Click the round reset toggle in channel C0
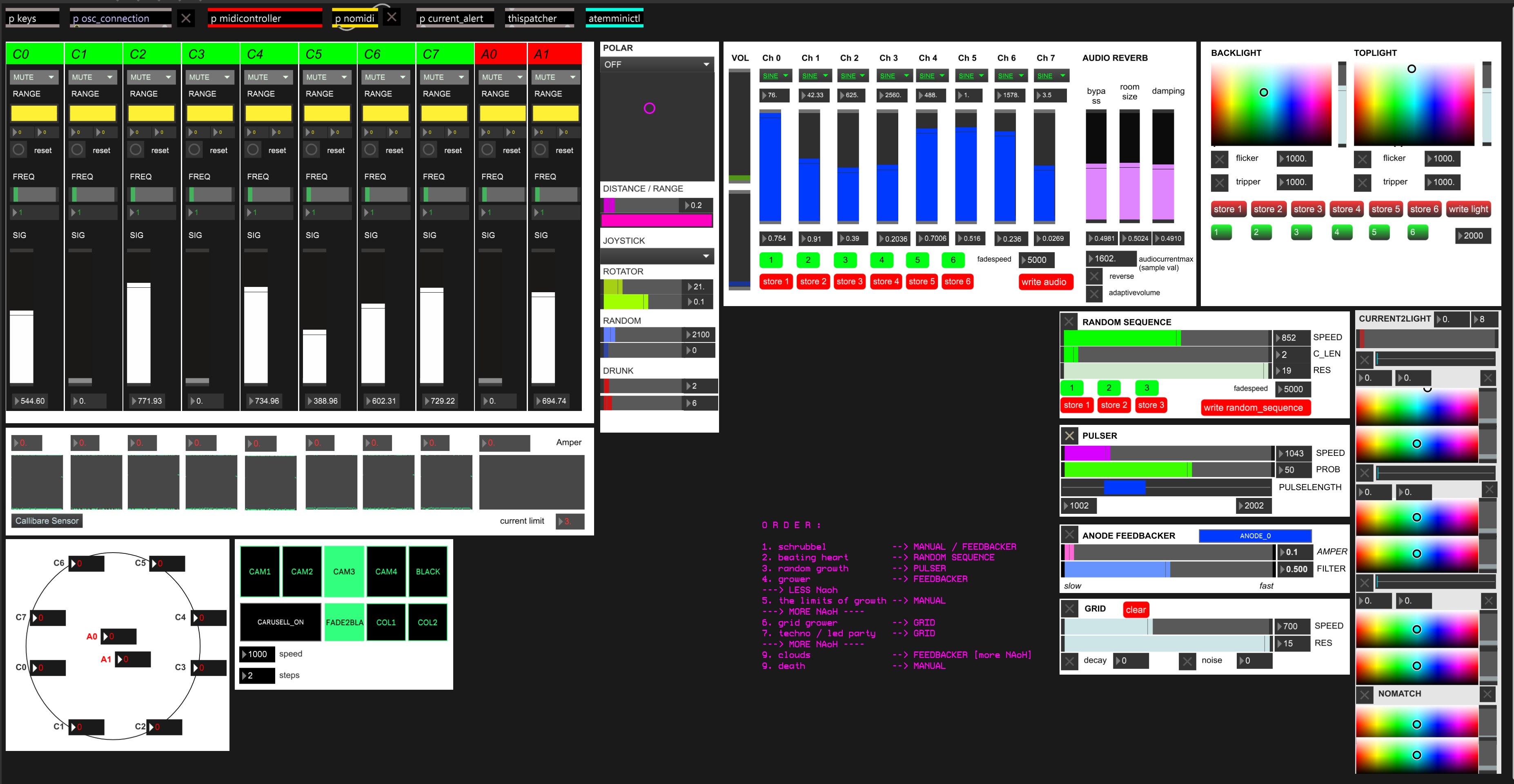The height and width of the screenshot is (784, 1514). [19, 150]
